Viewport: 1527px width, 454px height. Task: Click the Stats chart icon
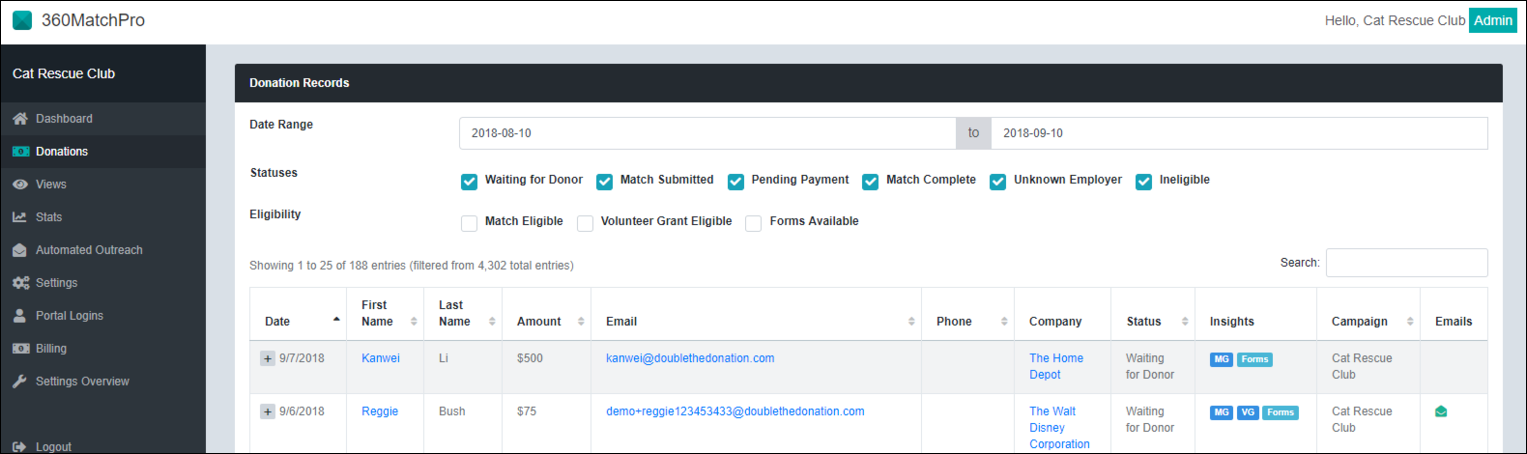tap(19, 217)
